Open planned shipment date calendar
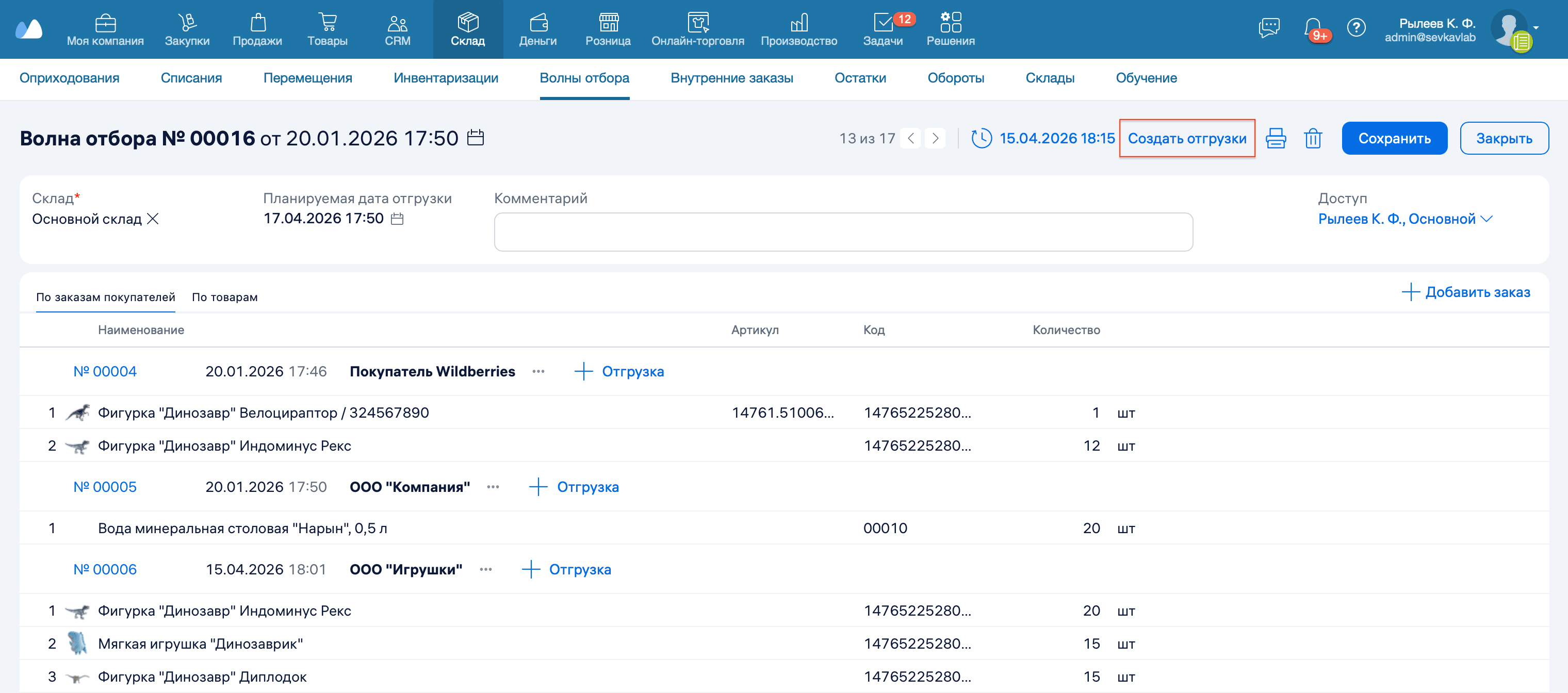 point(397,219)
